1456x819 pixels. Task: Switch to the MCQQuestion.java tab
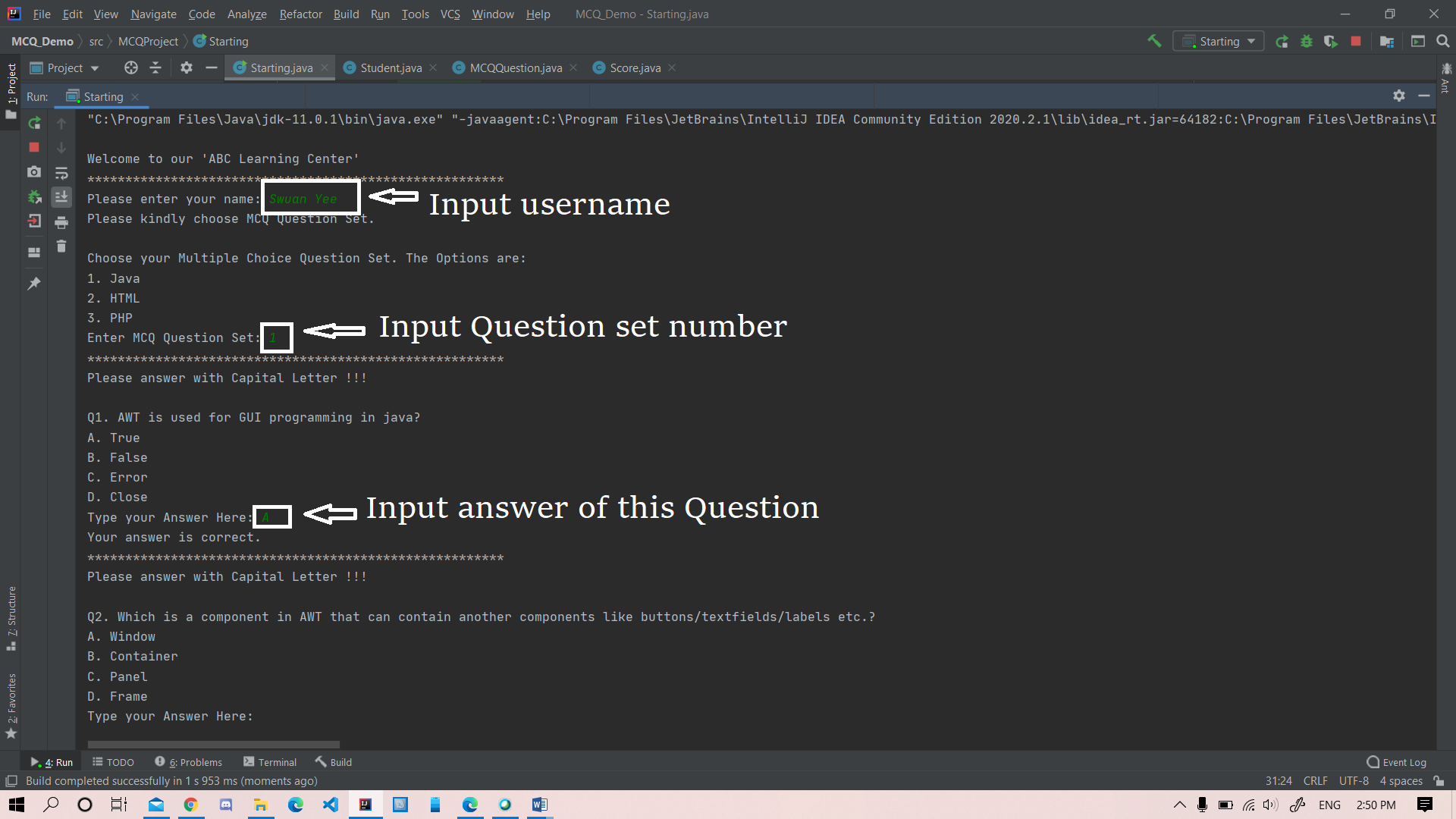(x=515, y=68)
